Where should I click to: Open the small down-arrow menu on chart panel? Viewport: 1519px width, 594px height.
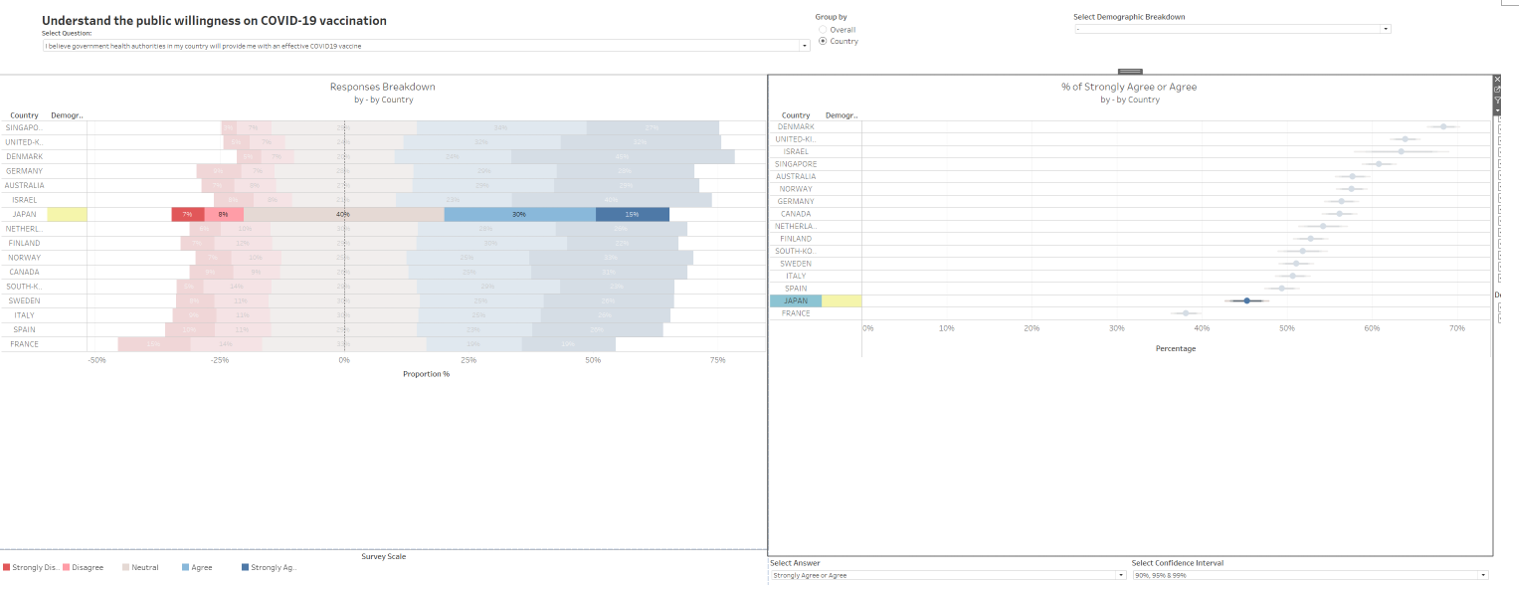(1497, 110)
